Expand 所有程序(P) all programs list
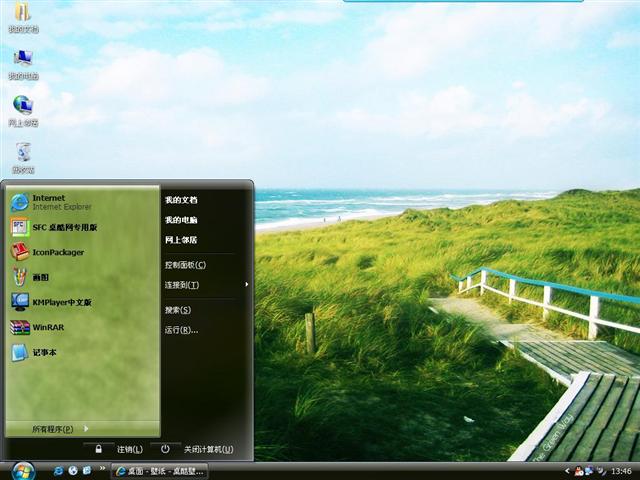Image resolution: width=640 pixels, height=480 pixels. click(83, 429)
